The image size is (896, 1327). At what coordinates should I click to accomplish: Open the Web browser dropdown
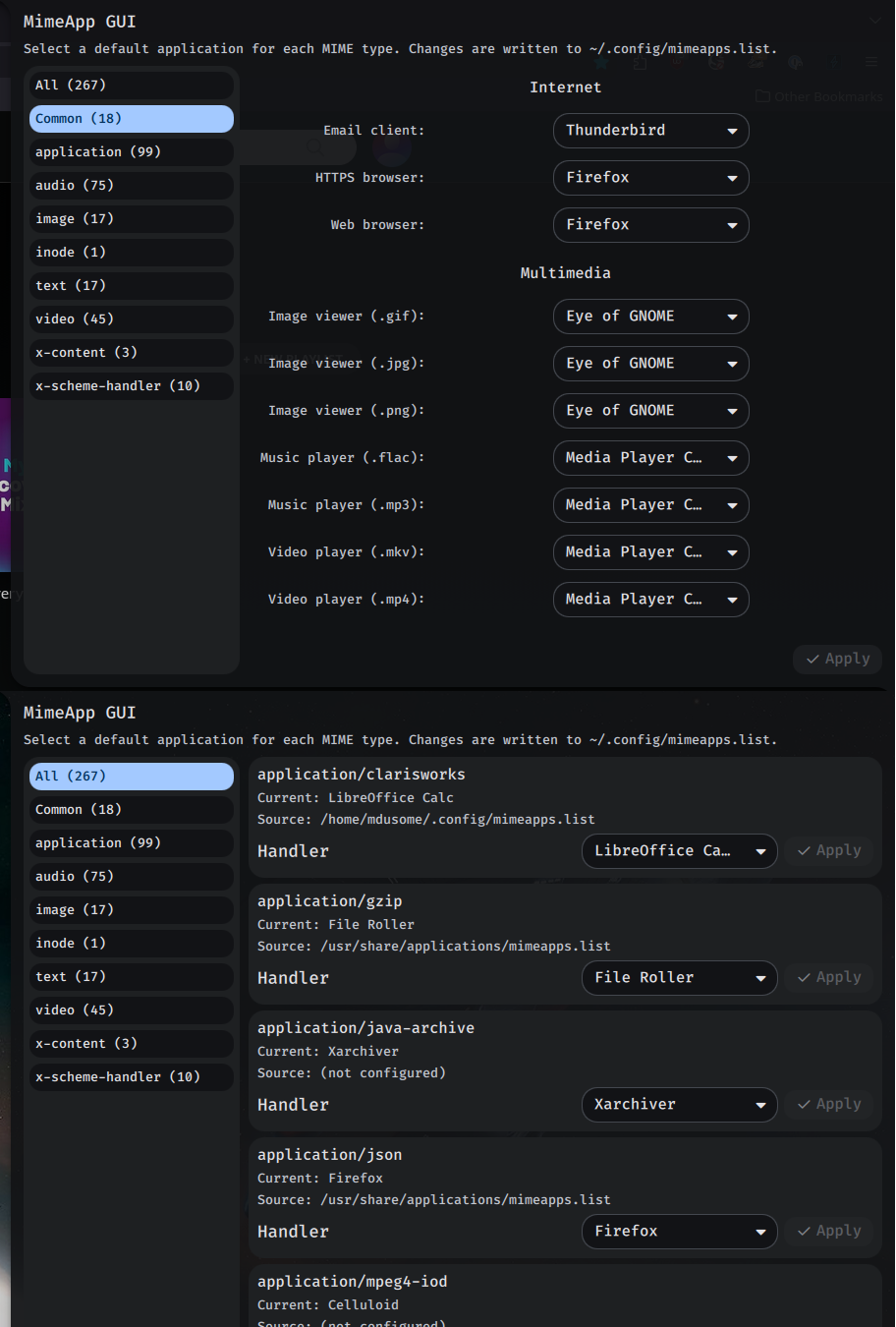click(650, 225)
